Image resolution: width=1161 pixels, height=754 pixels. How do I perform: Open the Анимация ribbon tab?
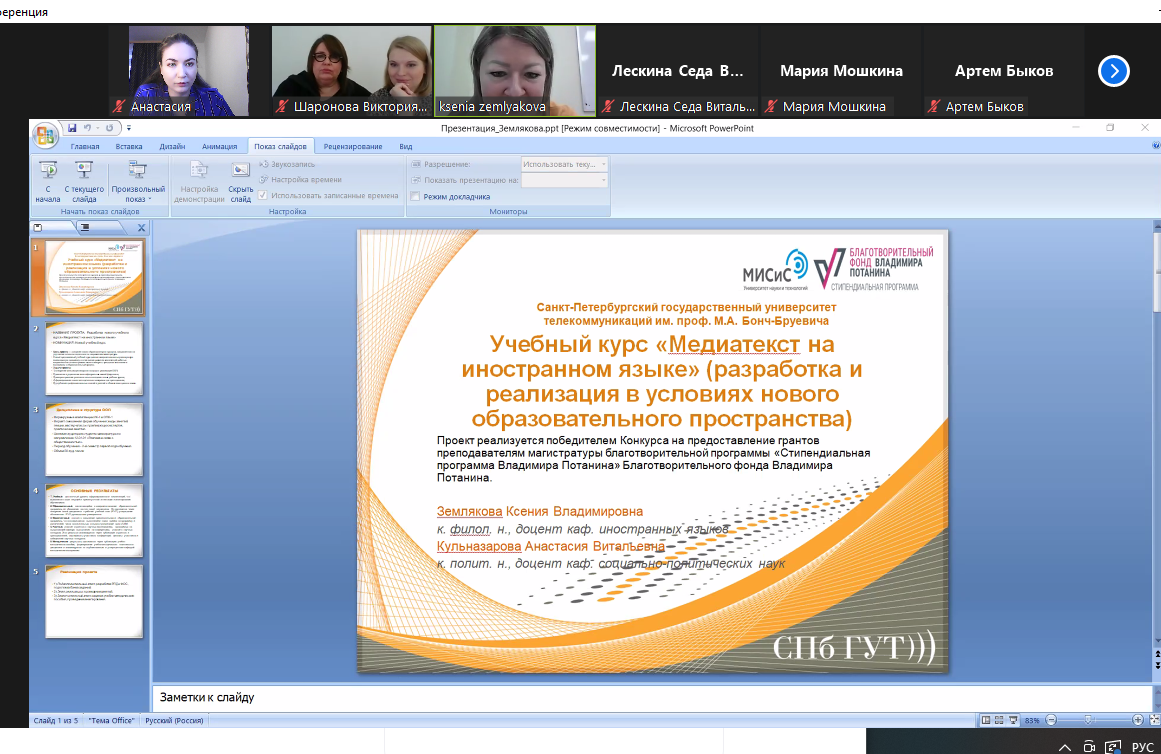click(x=219, y=147)
